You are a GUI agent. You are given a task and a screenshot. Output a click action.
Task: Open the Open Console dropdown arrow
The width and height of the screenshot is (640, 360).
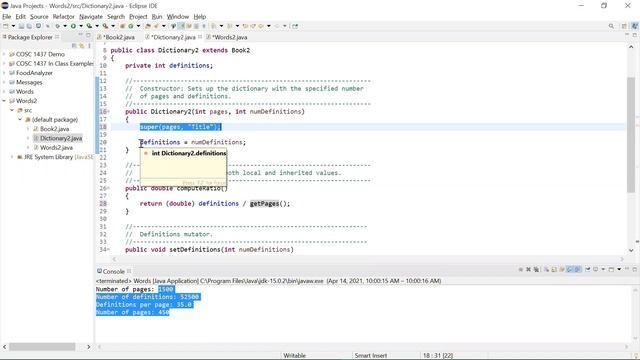coord(619,269)
